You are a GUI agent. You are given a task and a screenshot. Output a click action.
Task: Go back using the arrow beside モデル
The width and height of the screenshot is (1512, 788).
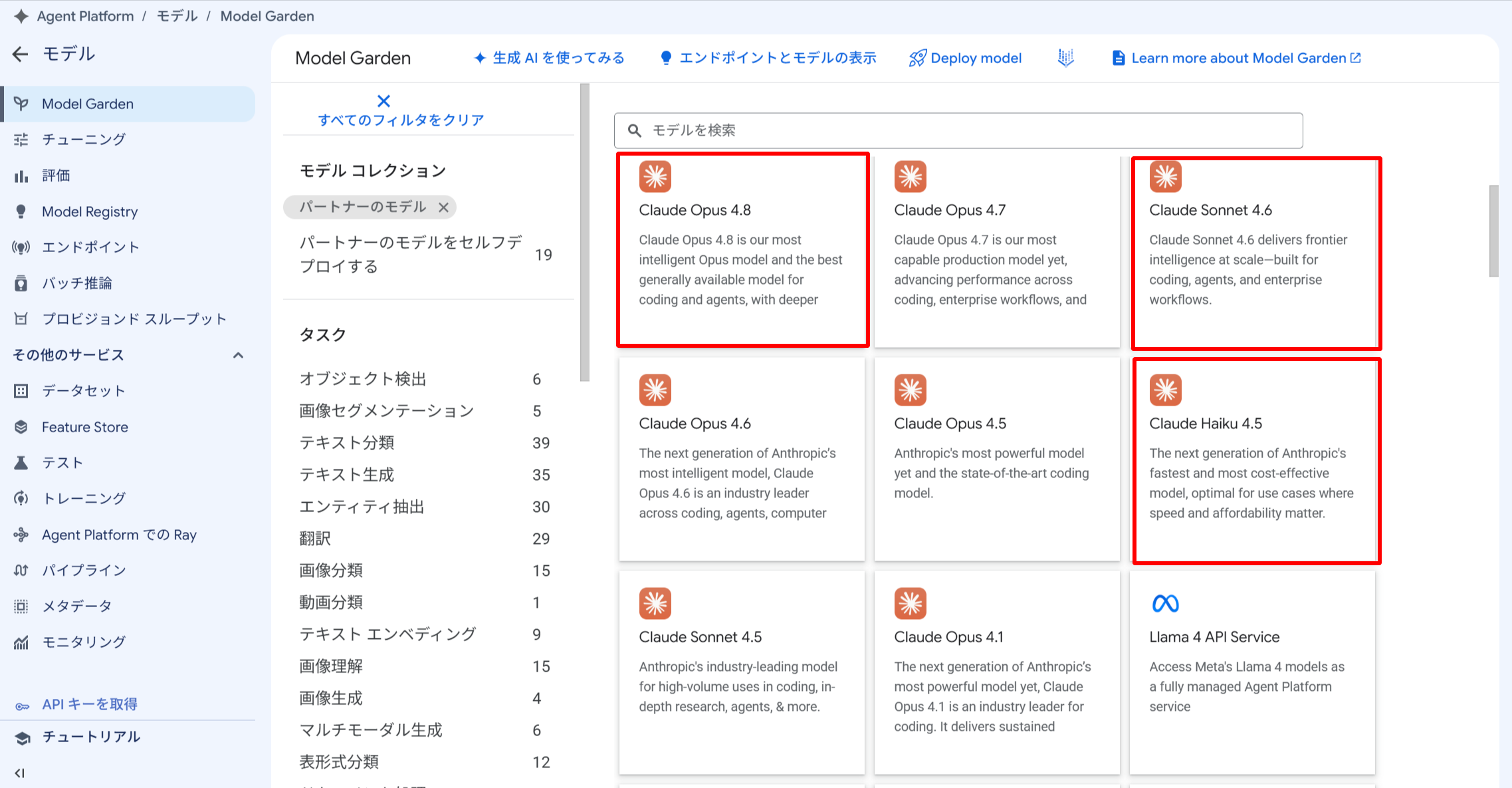[x=21, y=54]
